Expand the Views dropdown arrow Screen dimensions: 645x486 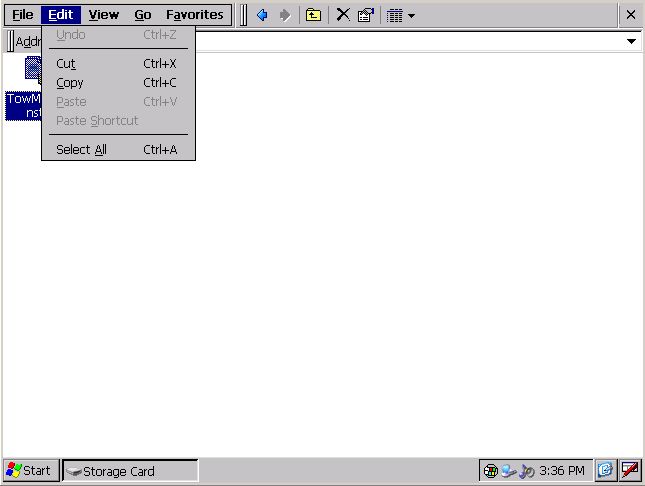pos(411,16)
